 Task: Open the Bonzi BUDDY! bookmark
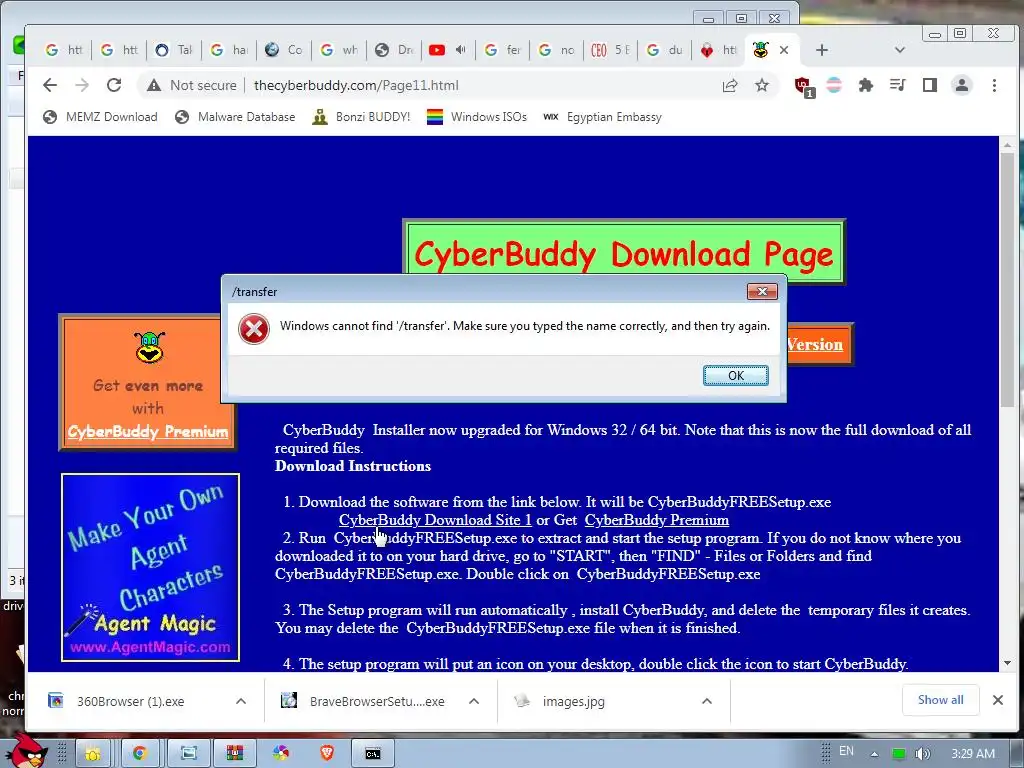pyautogui.click(x=361, y=117)
